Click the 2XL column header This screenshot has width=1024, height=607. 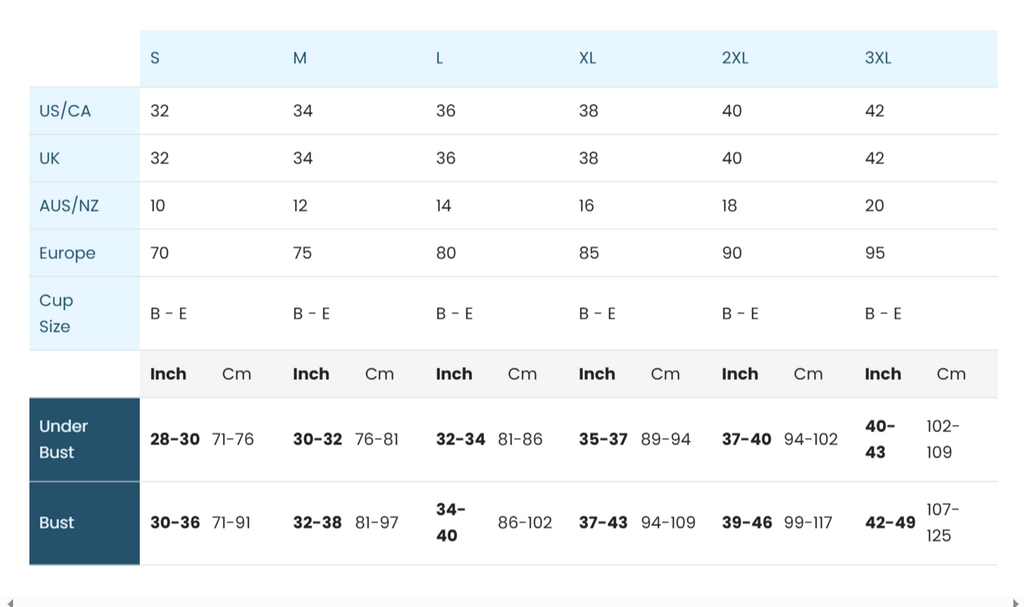(735, 58)
